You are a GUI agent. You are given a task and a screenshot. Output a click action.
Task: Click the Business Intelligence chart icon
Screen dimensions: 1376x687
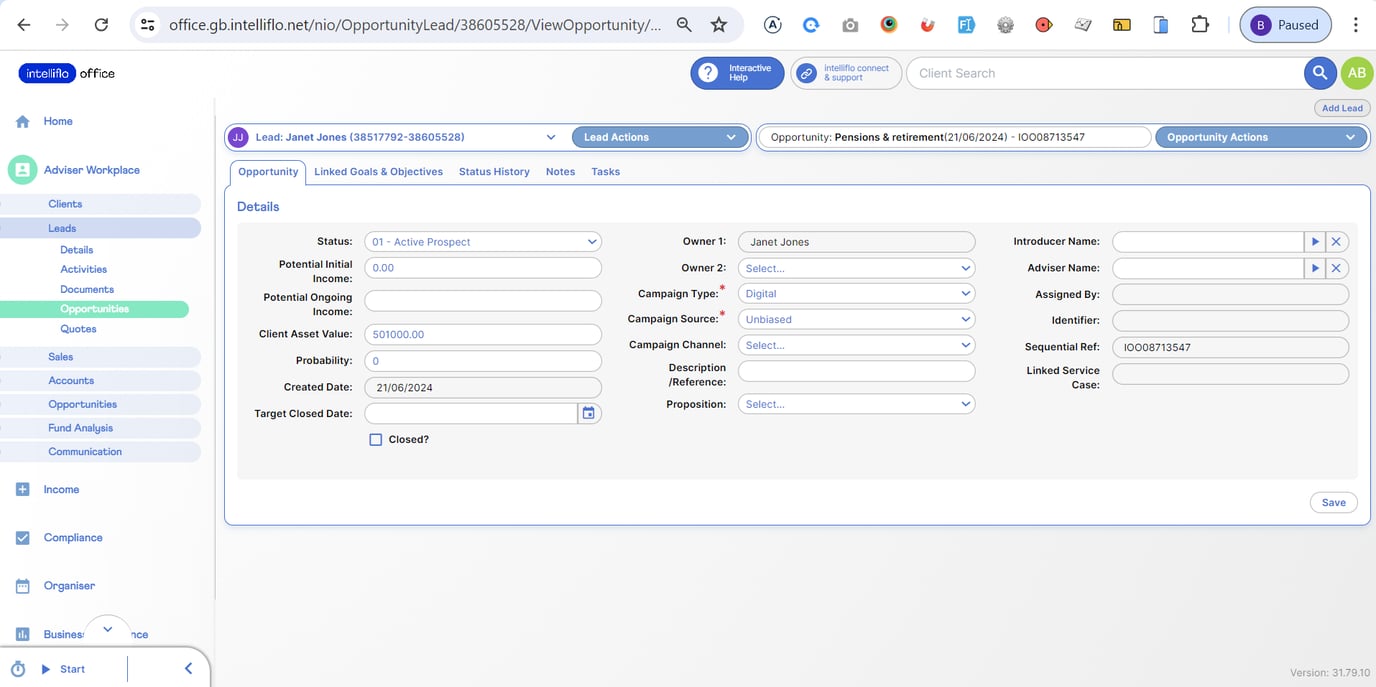(22, 633)
